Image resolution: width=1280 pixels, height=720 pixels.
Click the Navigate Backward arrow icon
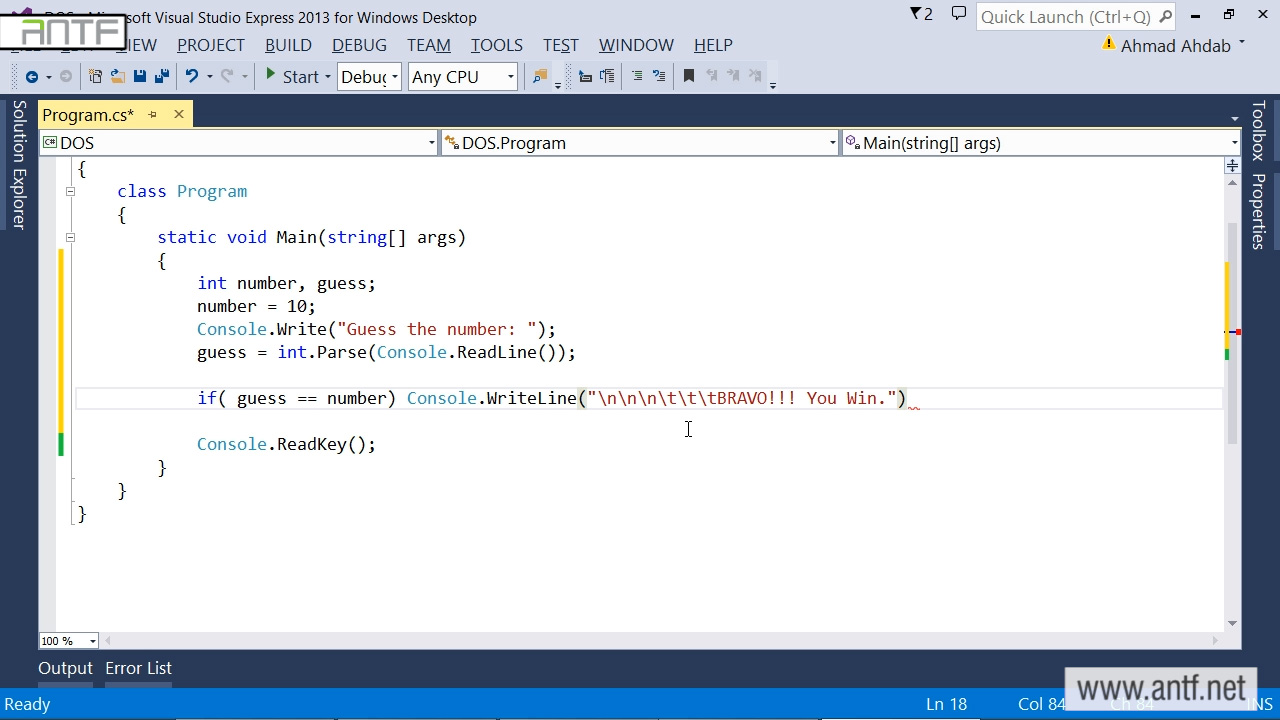(x=32, y=77)
